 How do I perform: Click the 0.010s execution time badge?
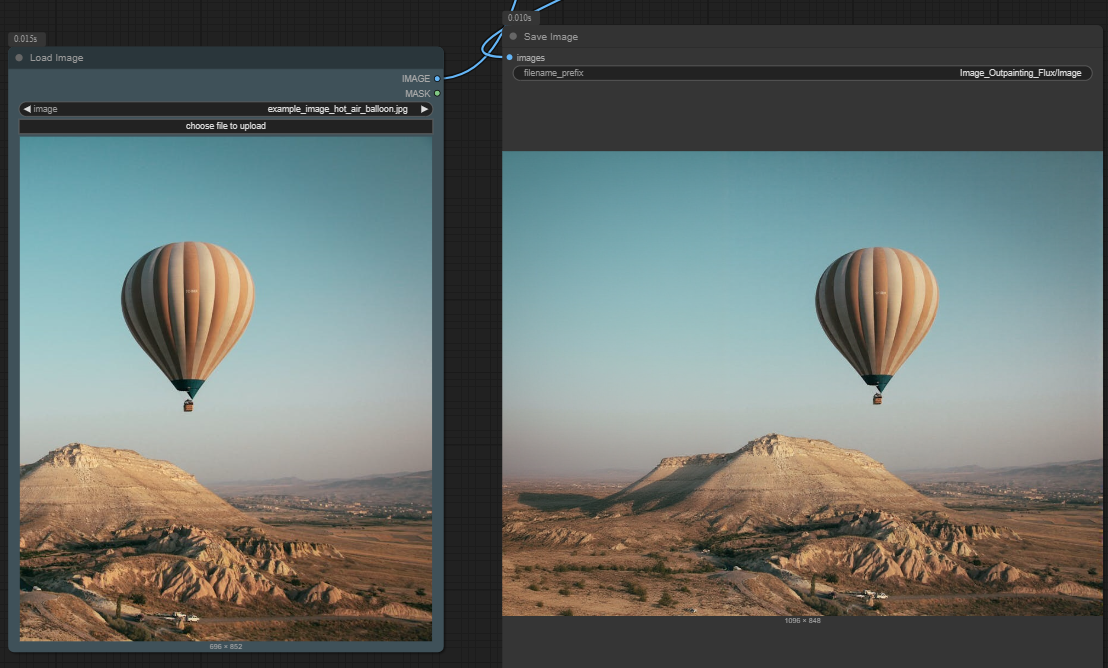click(520, 18)
